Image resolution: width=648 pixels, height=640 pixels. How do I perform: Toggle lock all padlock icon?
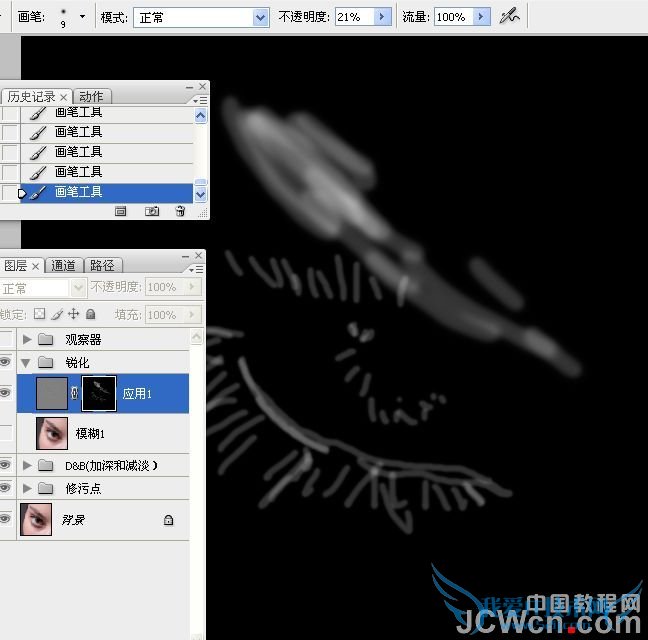pos(91,314)
